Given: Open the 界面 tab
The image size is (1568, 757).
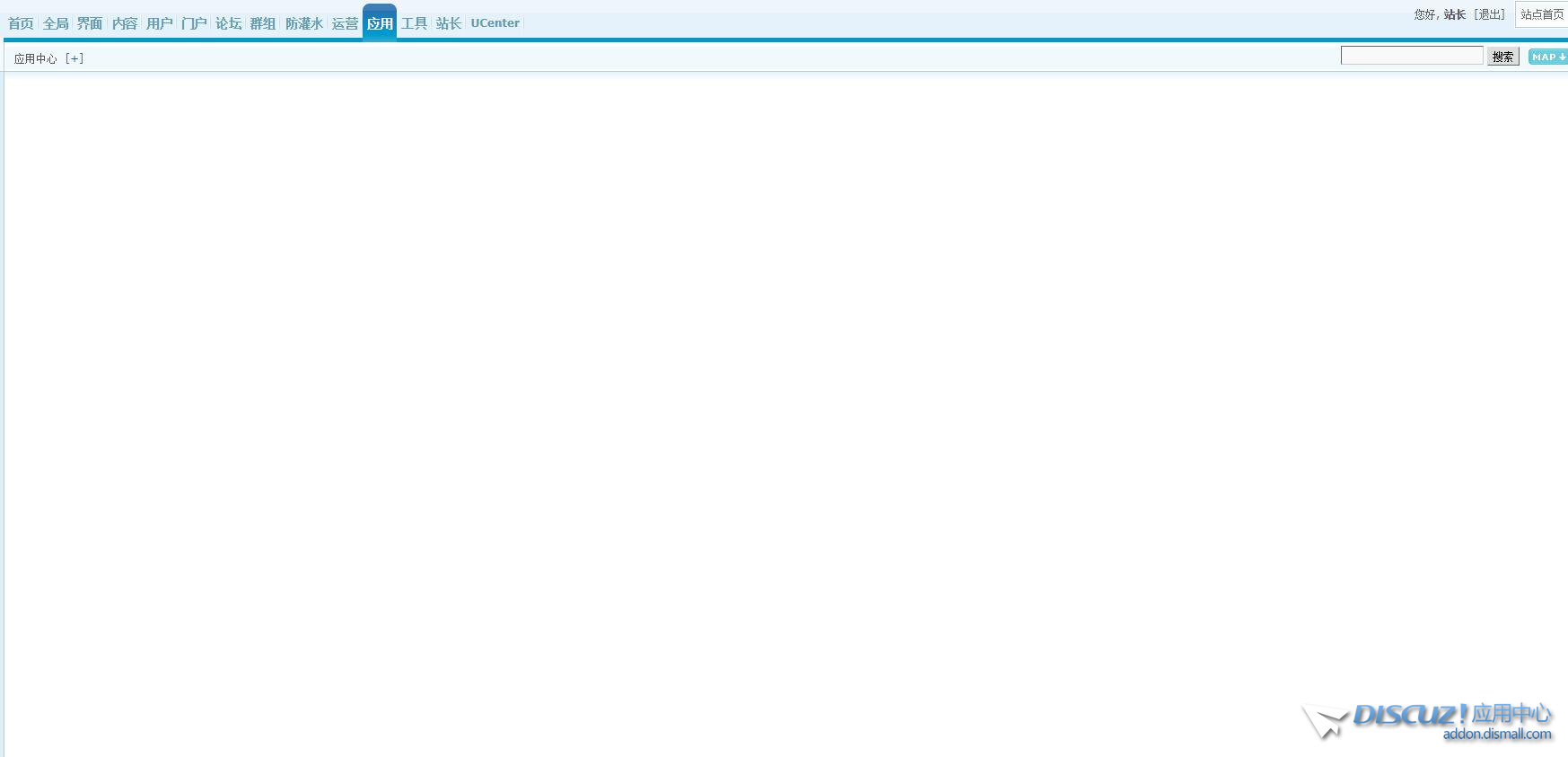Looking at the screenshot, I should point(90,23).
